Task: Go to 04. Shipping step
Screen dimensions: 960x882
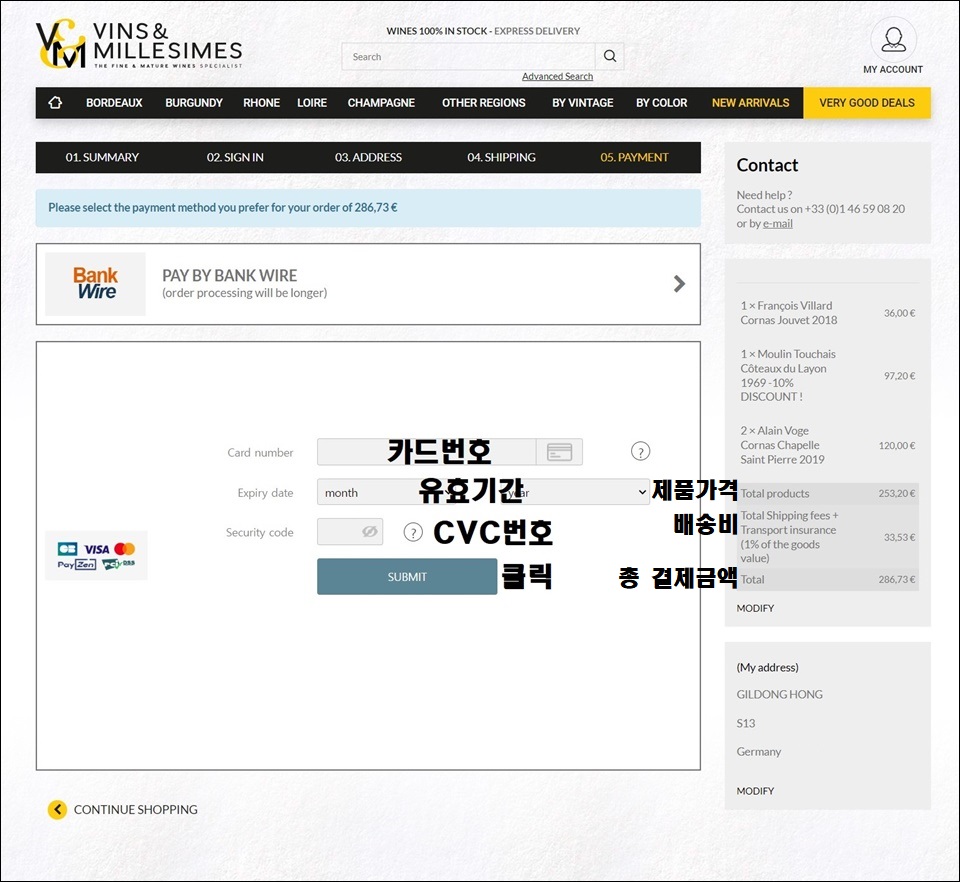Action: point(501,157)
